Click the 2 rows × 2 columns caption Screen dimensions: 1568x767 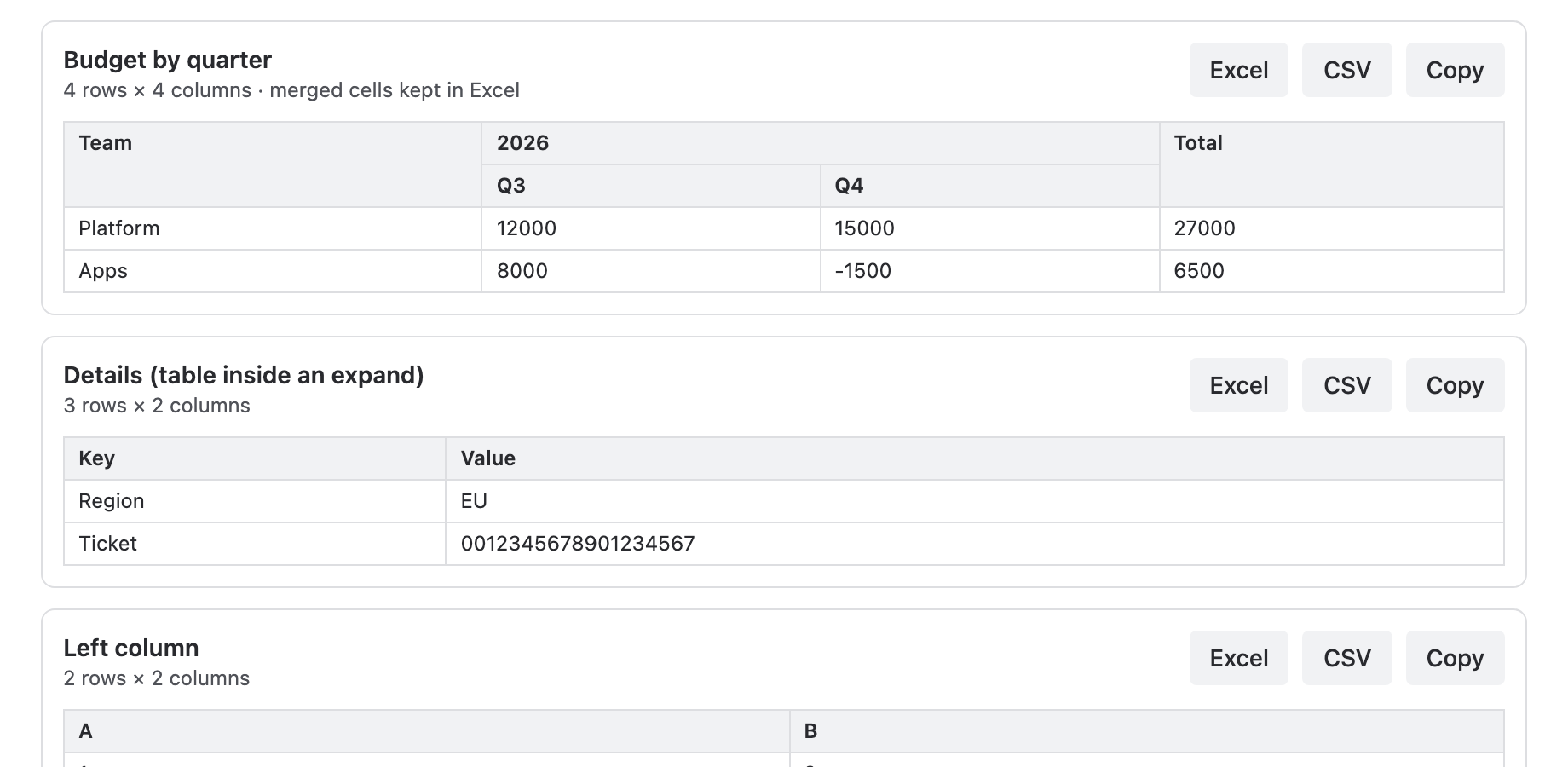(x=157, y=678)
